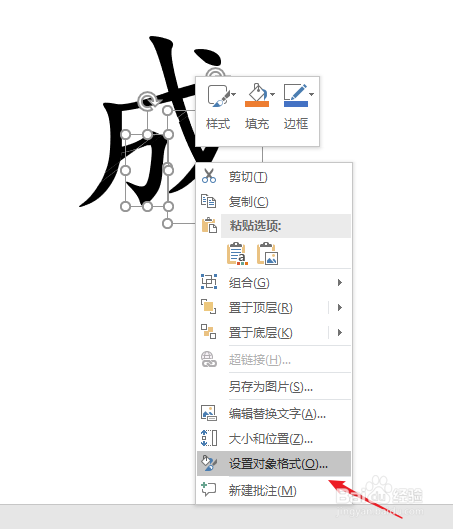Click the 填充 paint bucket icon
Image resolution: width=453 pixels, height=529 pixels.
point(257,91)
